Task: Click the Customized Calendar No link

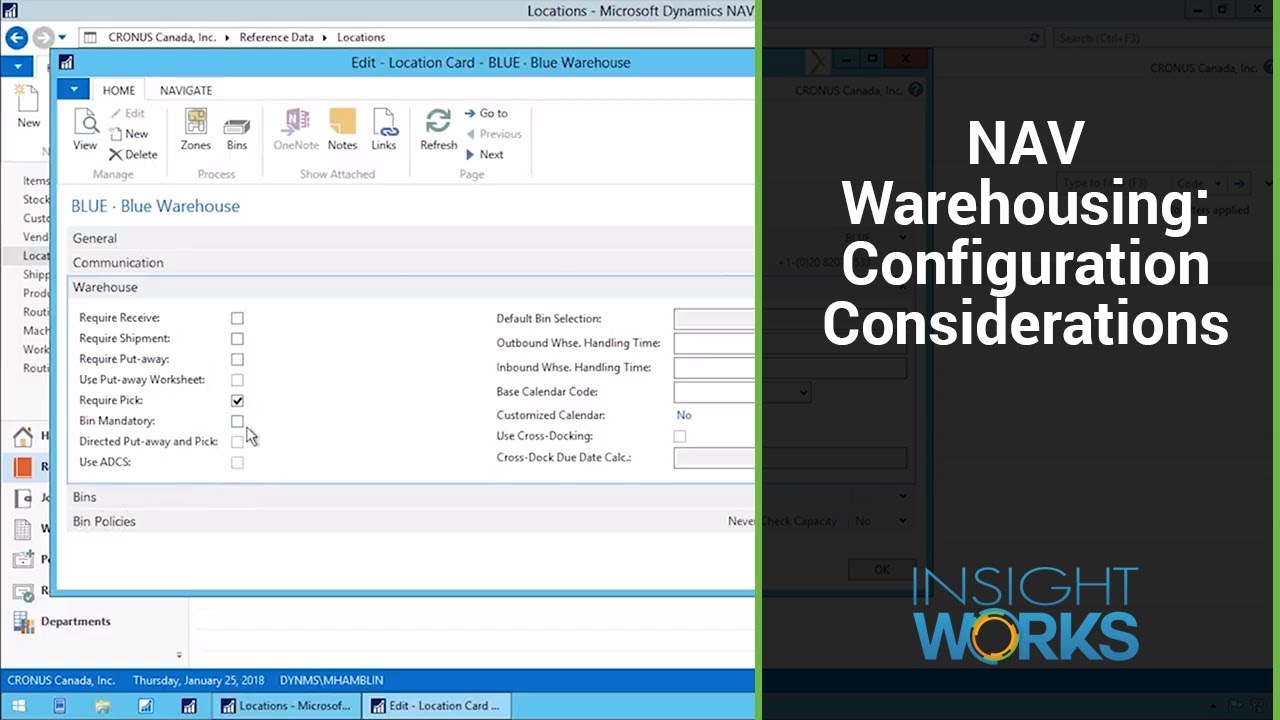Action: tap(684, 415)
